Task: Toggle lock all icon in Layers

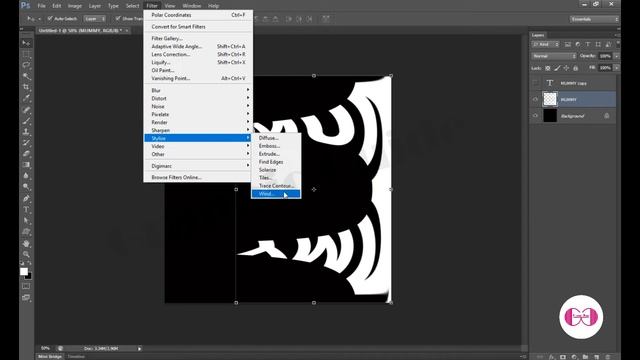Action: [576, 68]
